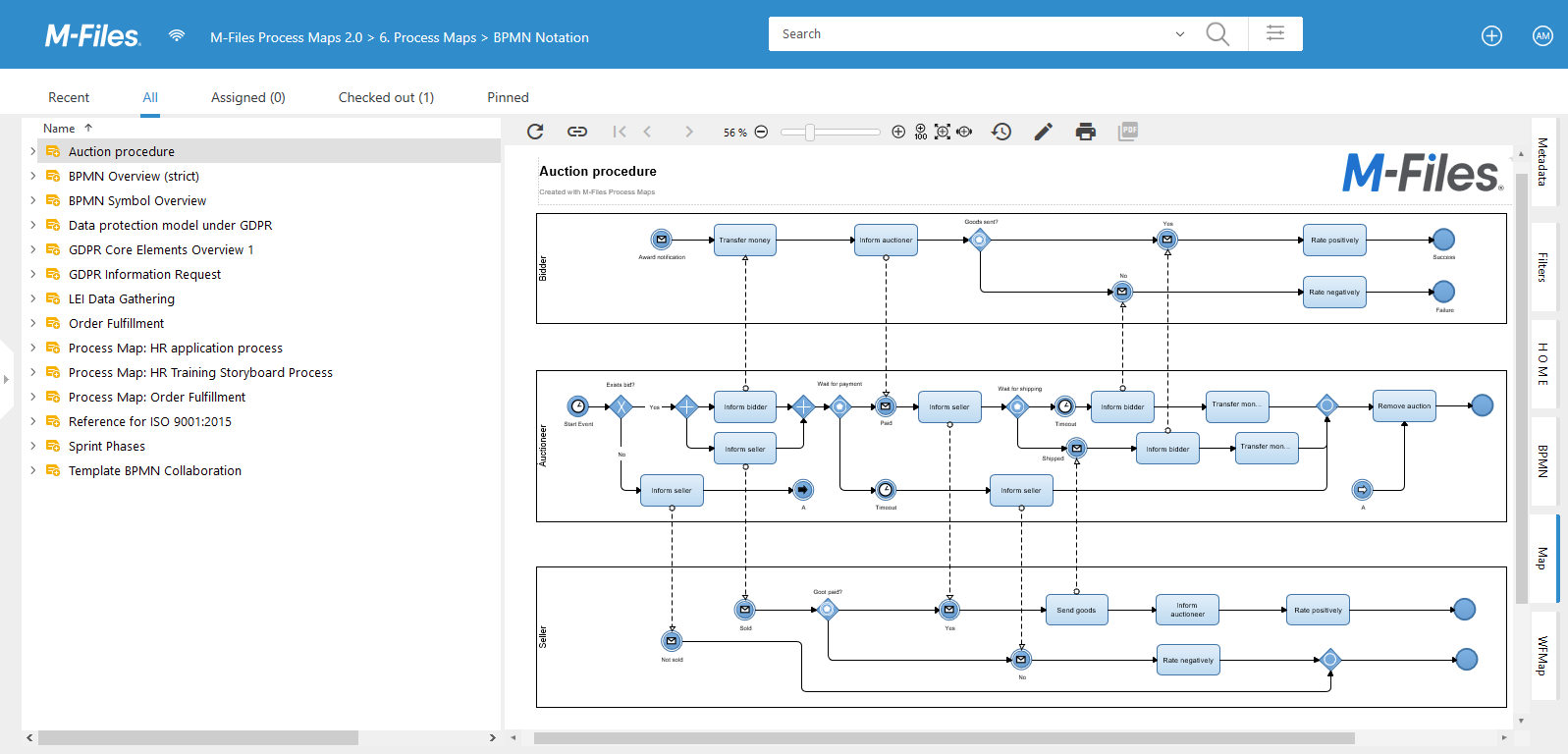
Task: Click into the Search input field
Action: click(972, 34)
